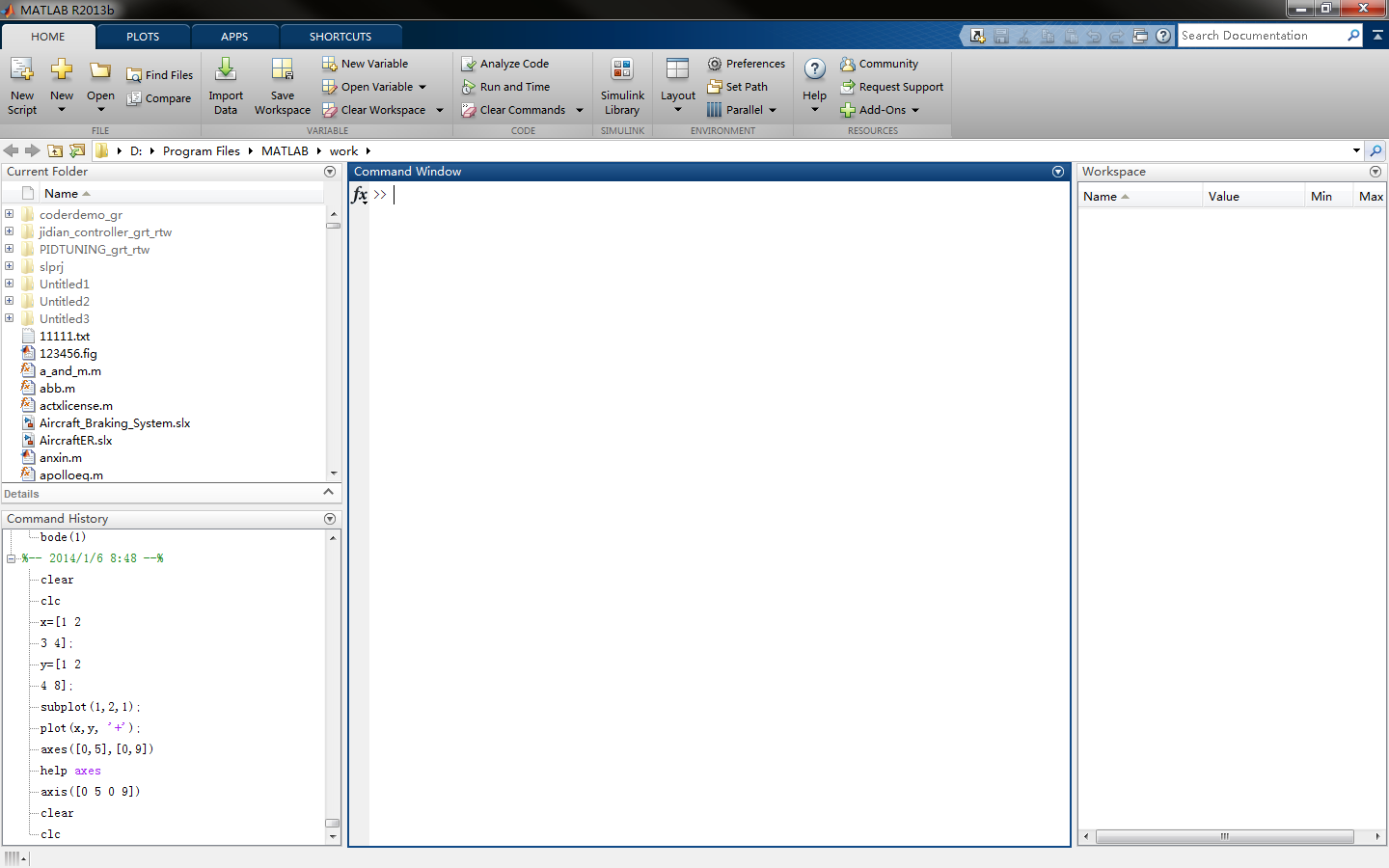1389x868 pixels.
Task: Click inside the Search Documentation field
Action: click(x=1264, y=35)
